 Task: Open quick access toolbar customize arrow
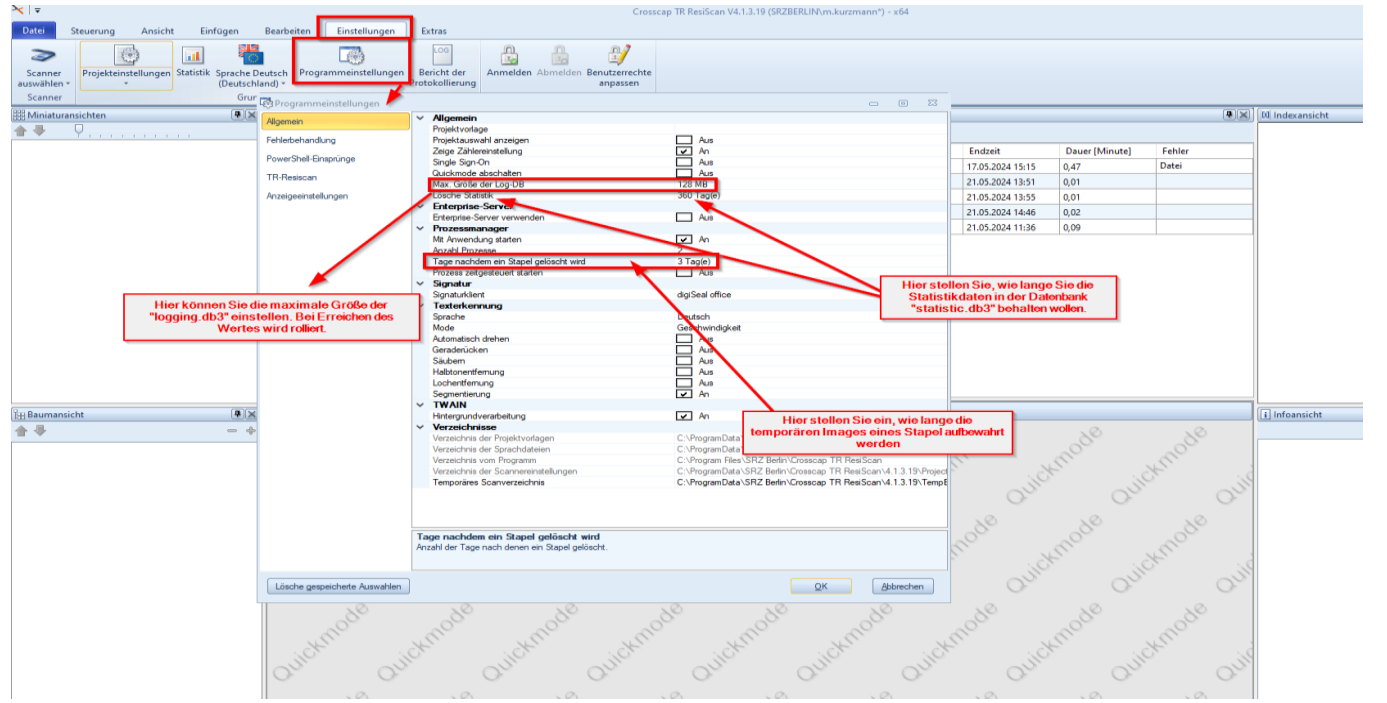(x=38, y=10)
